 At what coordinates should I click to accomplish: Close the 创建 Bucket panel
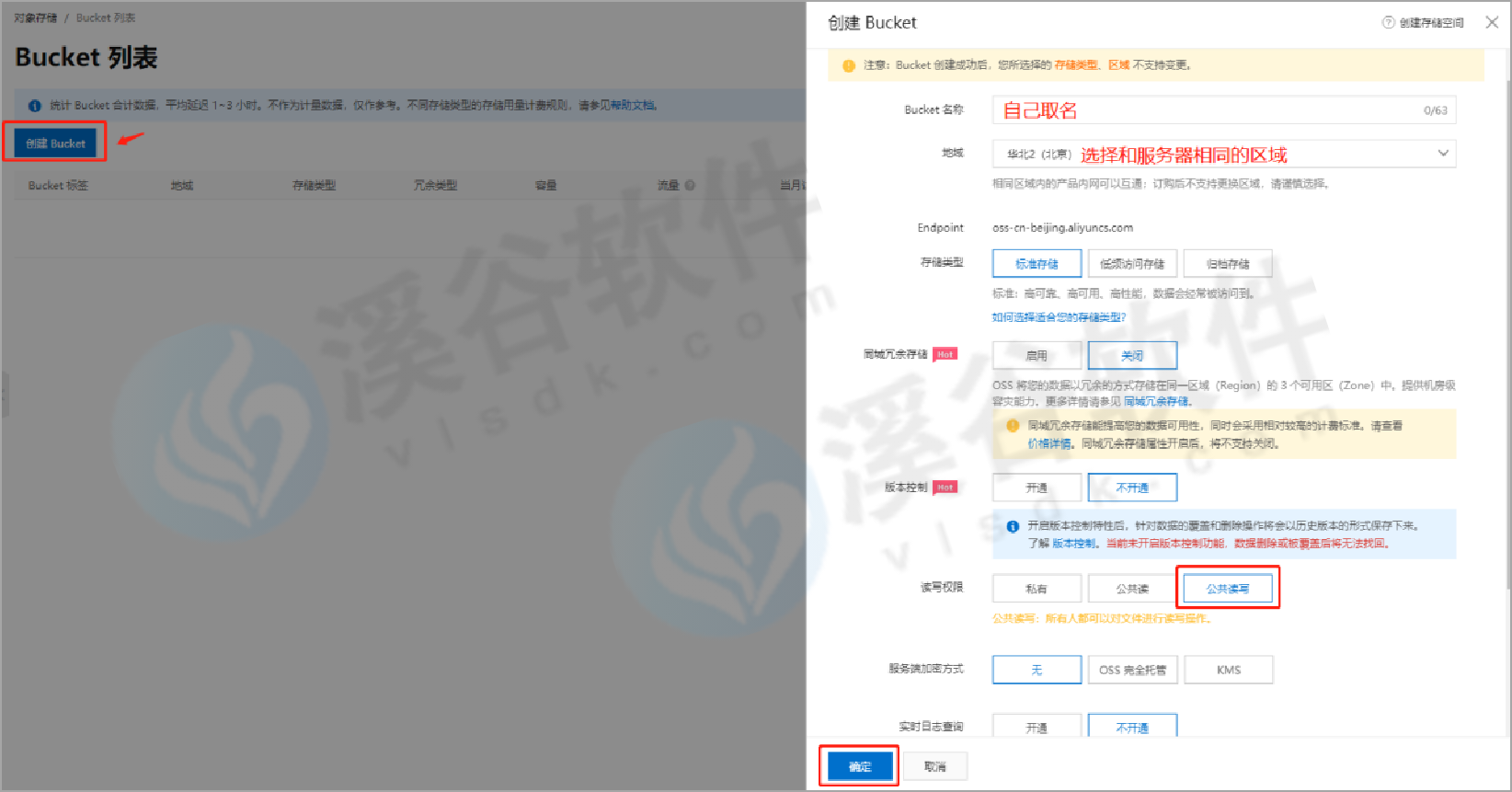point(1491,22)
